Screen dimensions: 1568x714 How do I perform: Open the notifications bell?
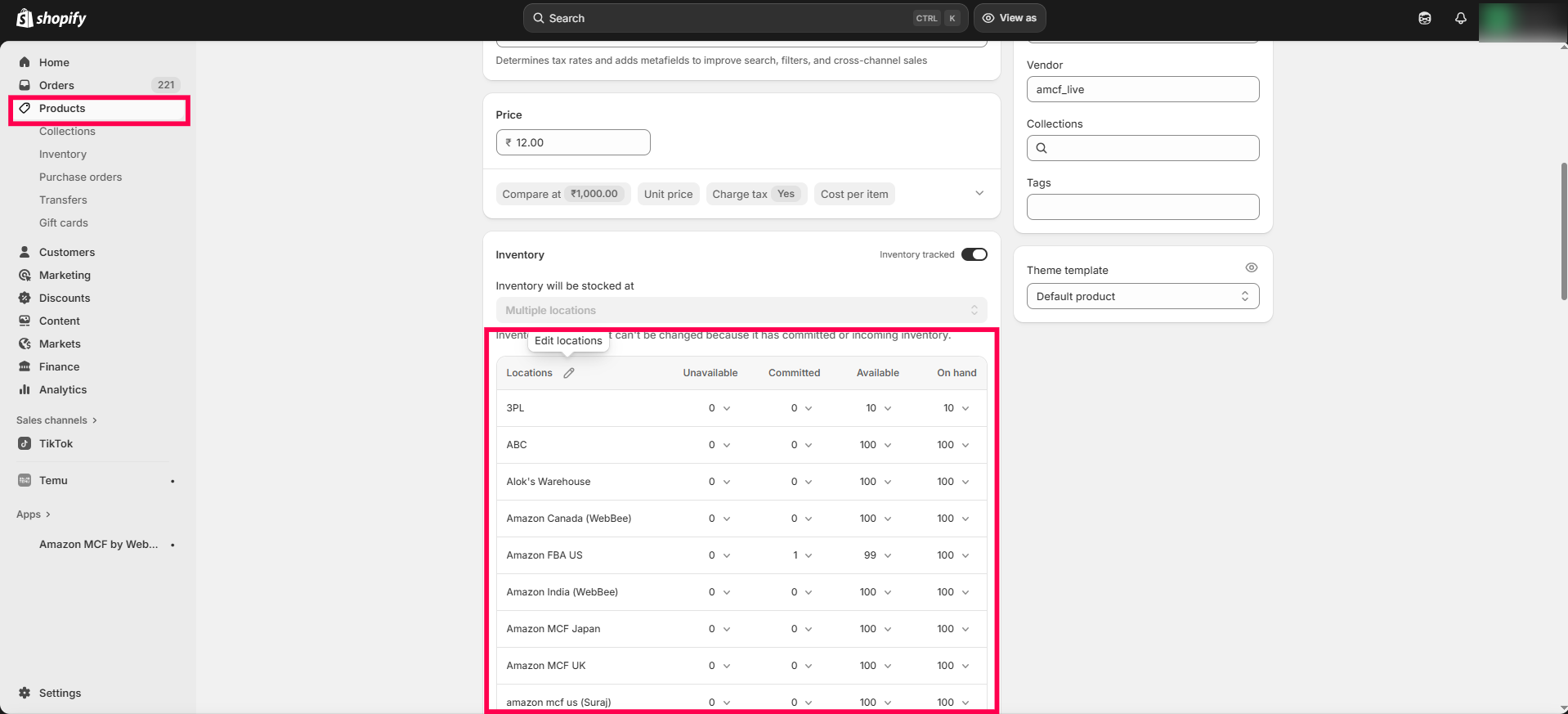pos(1460,18)
